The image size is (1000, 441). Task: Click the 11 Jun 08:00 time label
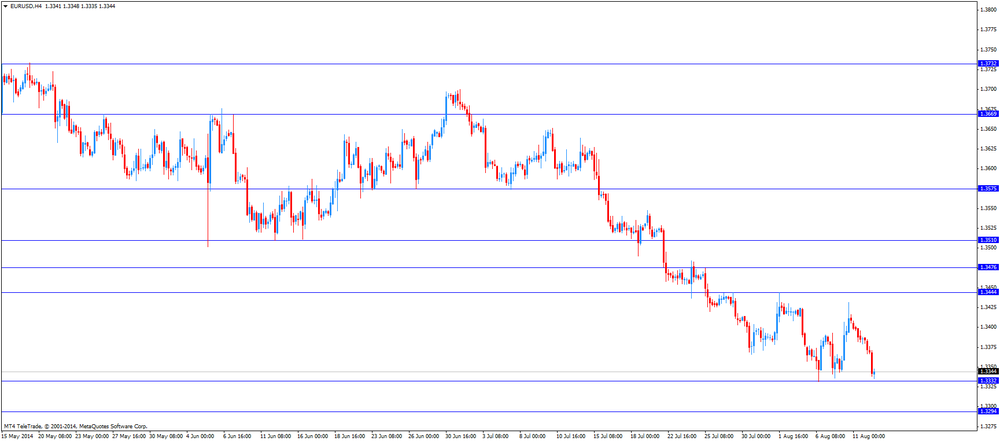pyautogui.click(x=277, y=437)
